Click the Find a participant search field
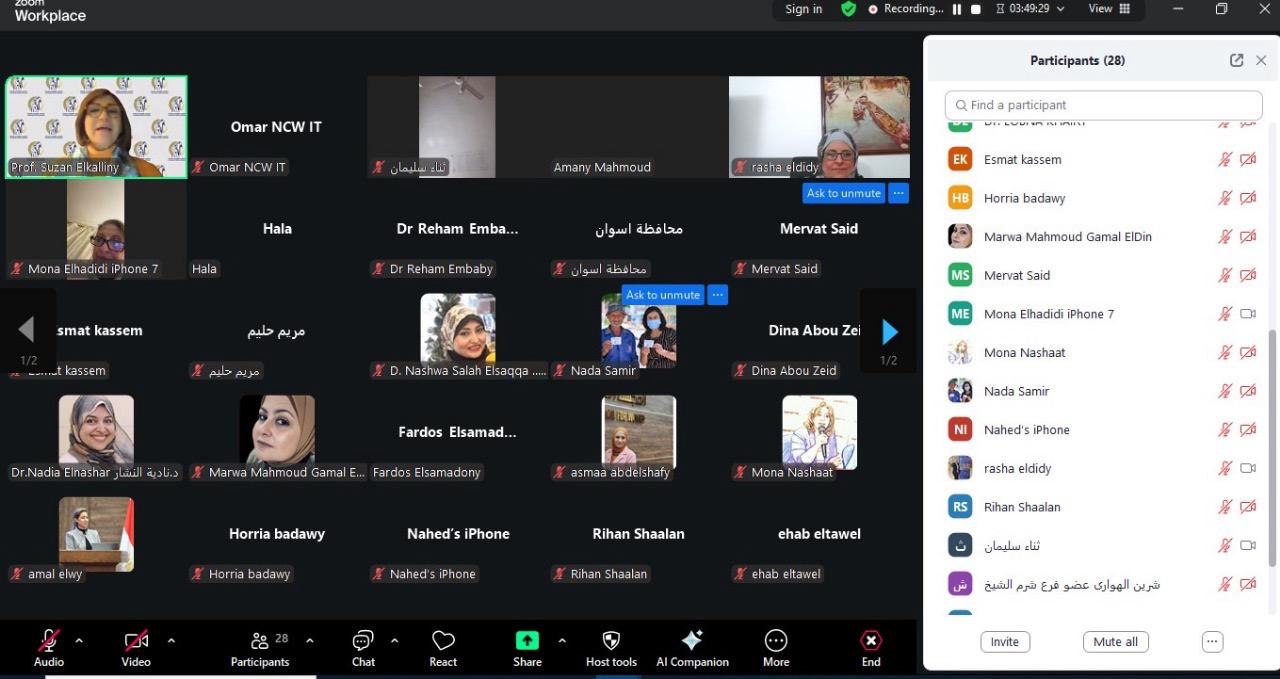 point(1103,105)
